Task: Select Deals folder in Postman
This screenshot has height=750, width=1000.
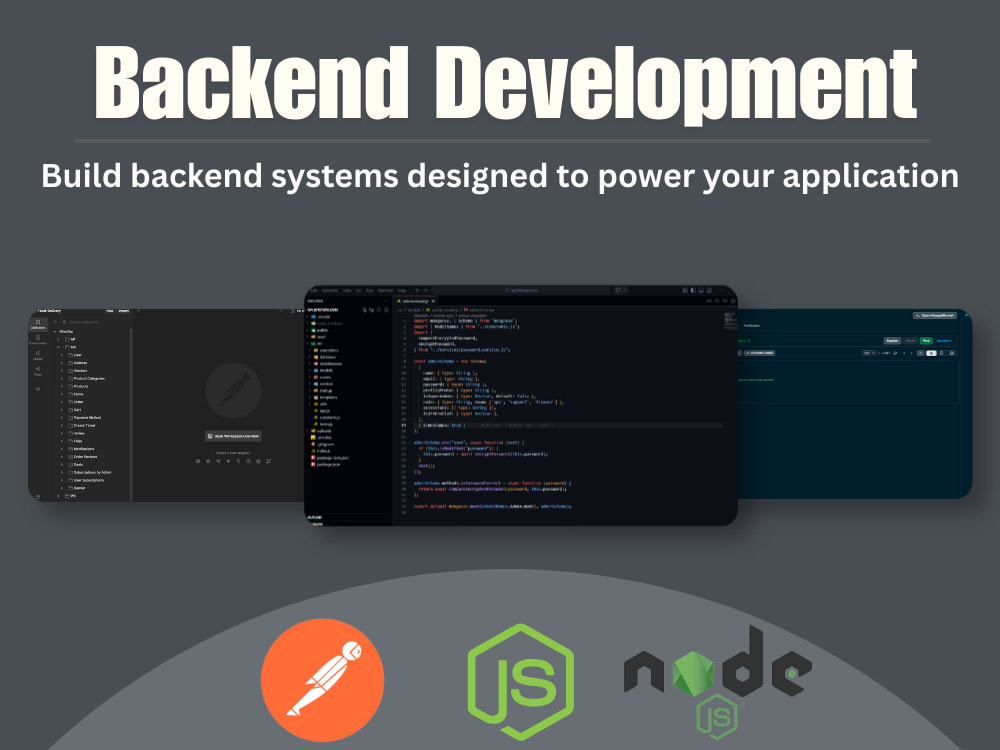Action: coord(74,465)
